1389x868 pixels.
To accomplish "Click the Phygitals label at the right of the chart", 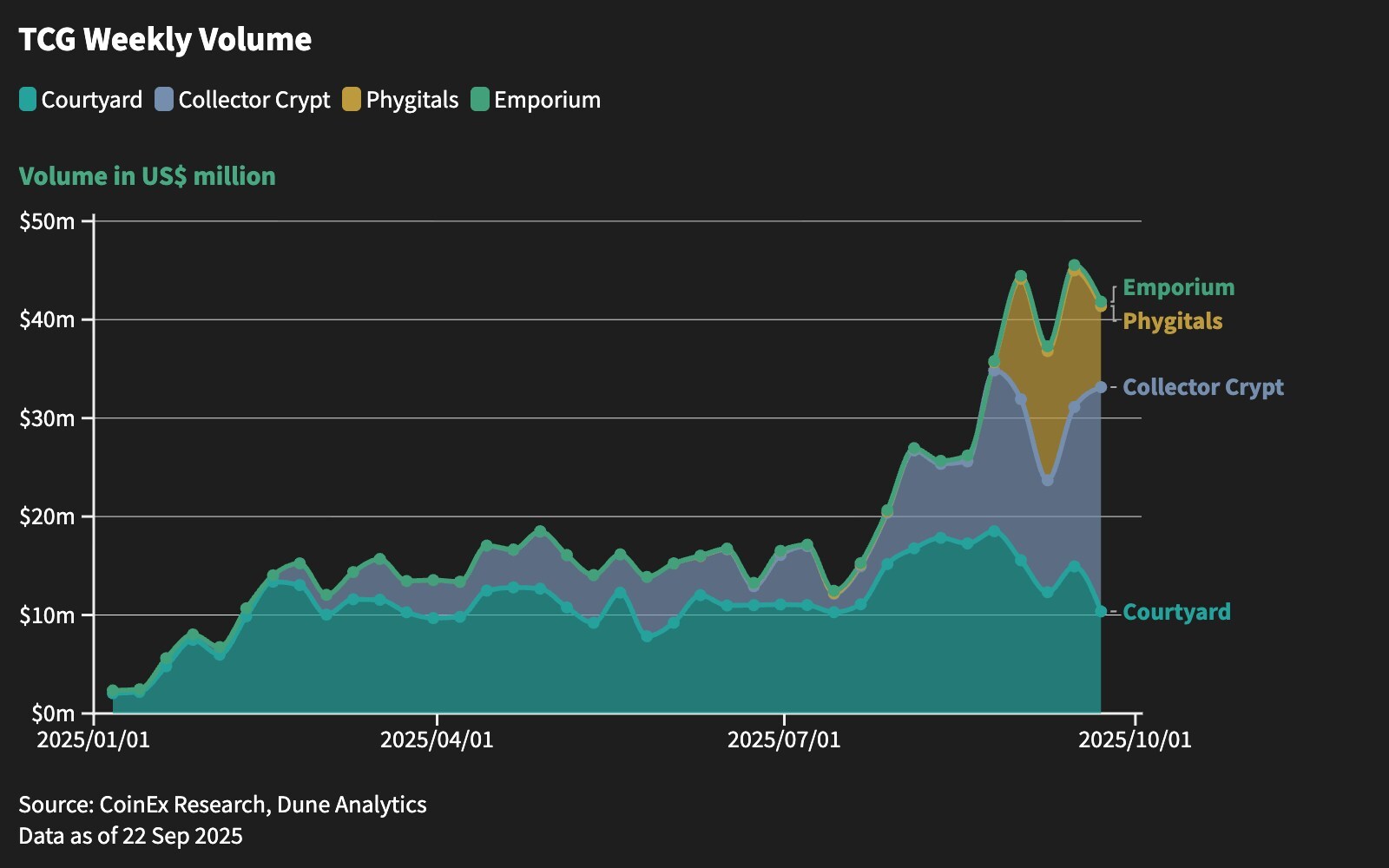I will tap(1172, 321).
